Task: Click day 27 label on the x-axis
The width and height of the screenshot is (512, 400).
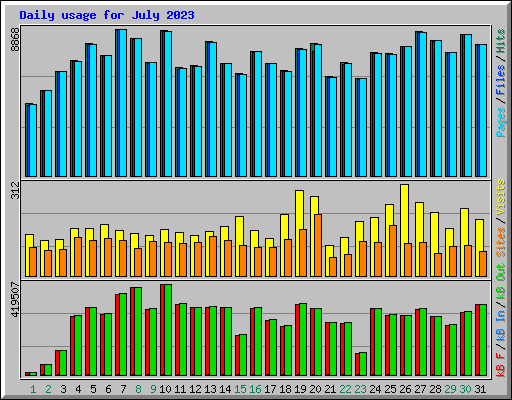Action: click(420, 389)
